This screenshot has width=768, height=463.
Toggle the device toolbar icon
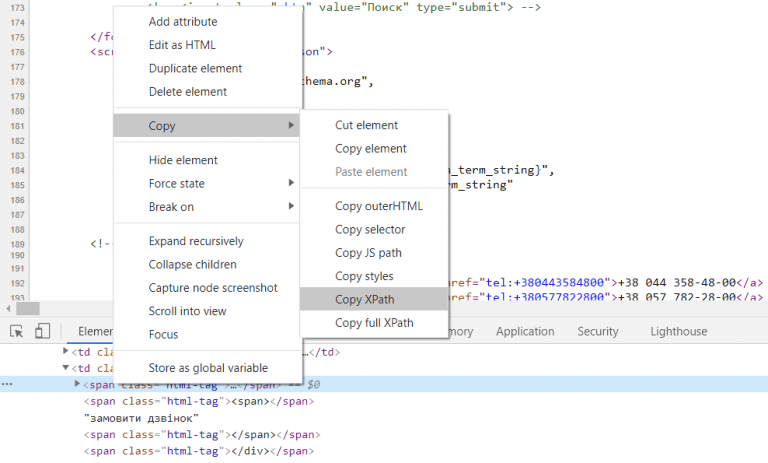42,331
